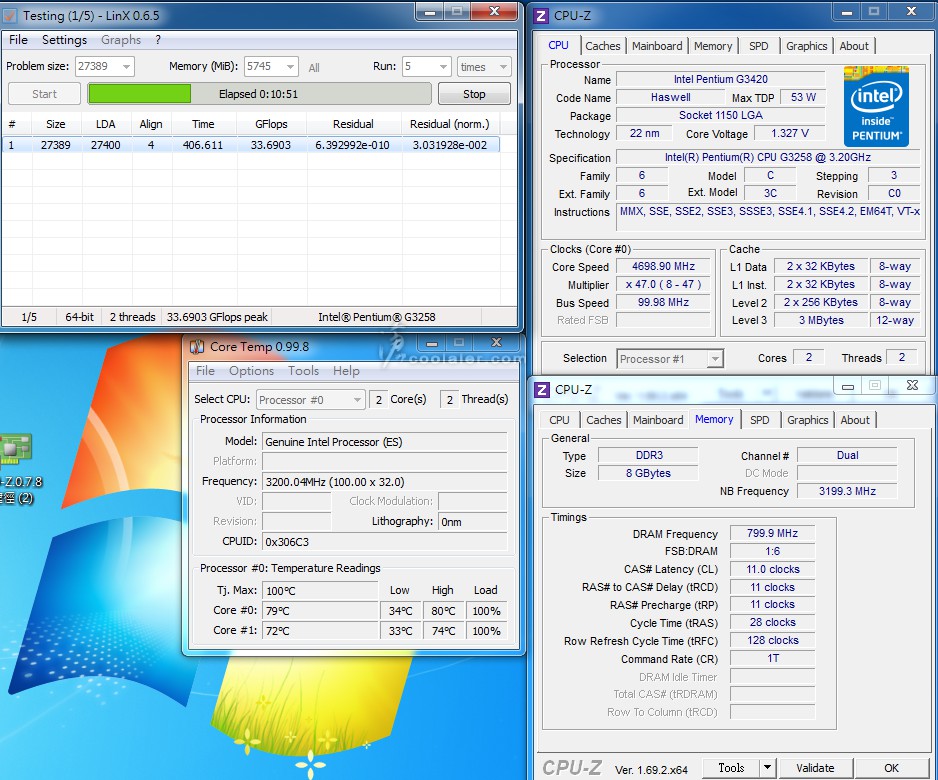Click the DRAM Frequency value 799.9 MHz
The height and width of the screenshot is (780, 938).
pos(772,533)
